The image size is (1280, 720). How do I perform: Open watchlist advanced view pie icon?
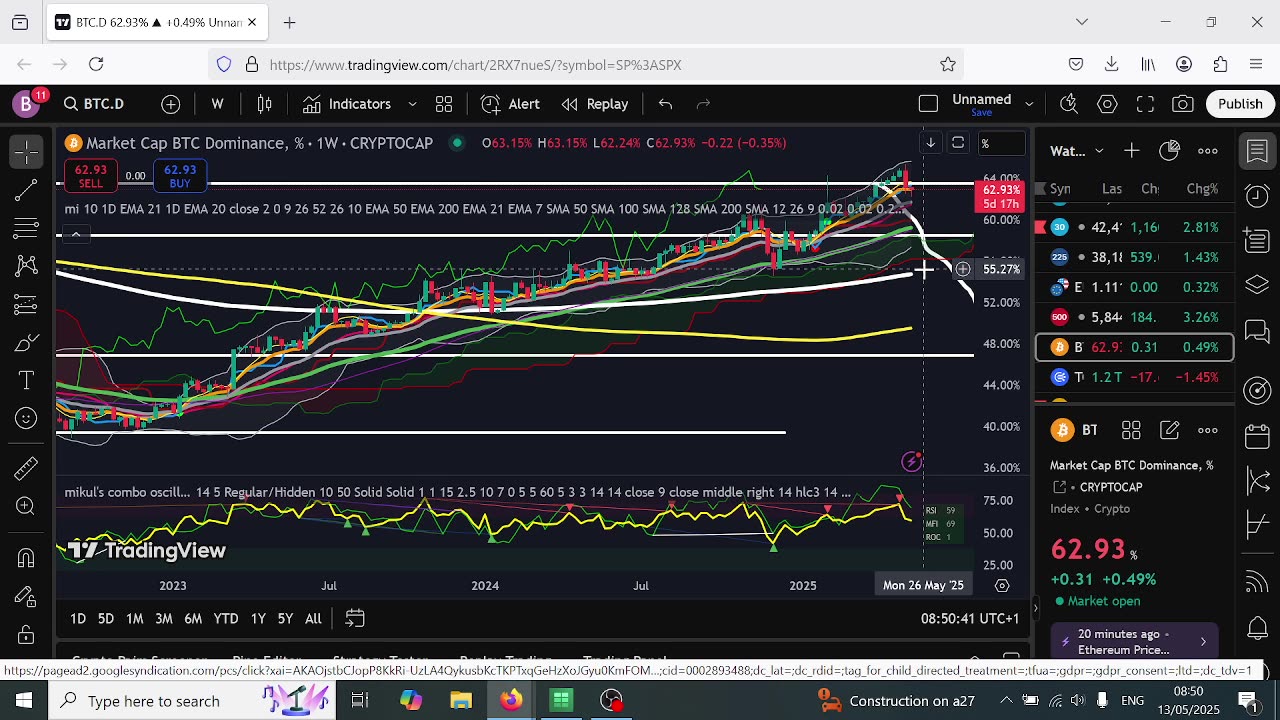coord(1169,151)
